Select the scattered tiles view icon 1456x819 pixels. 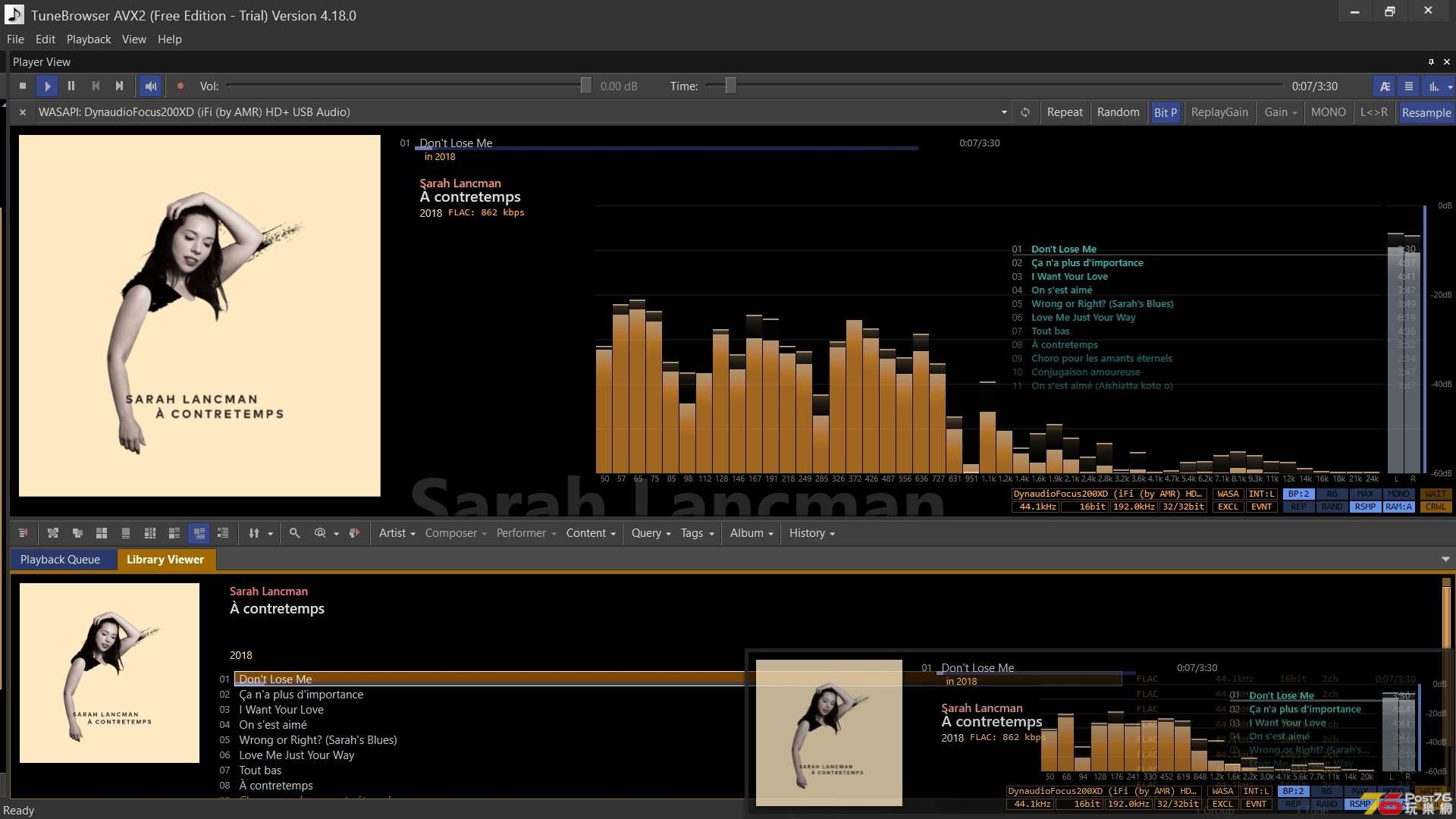[x=52, y=533]
